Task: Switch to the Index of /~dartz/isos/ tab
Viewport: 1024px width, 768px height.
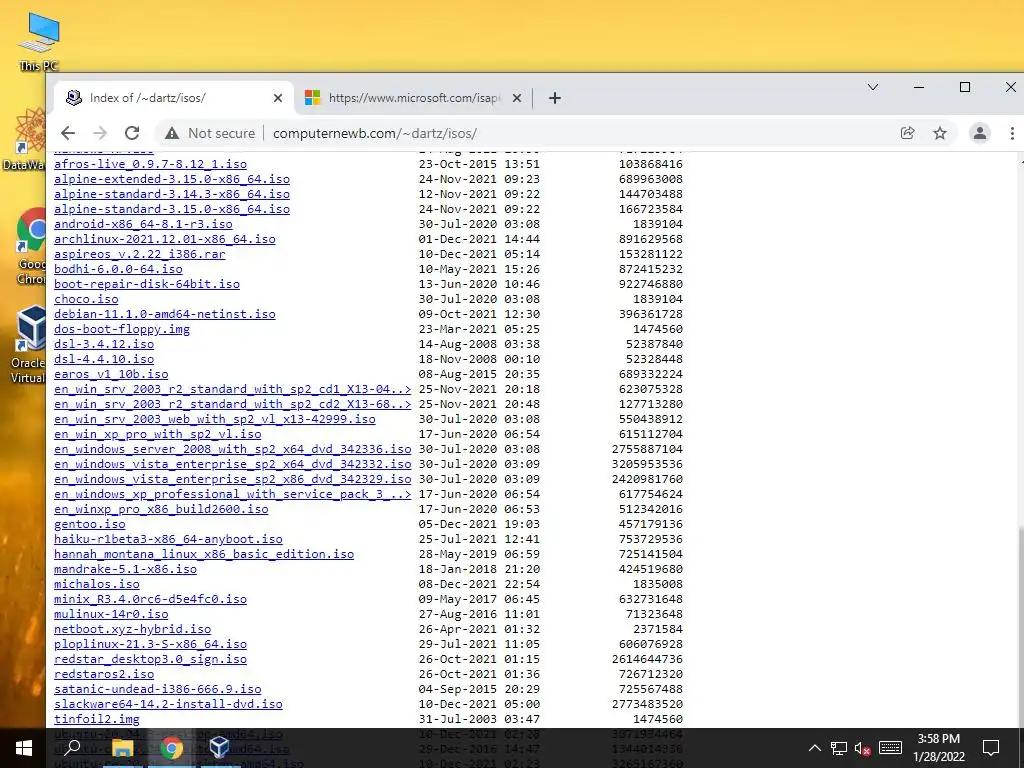Action: 173,98
